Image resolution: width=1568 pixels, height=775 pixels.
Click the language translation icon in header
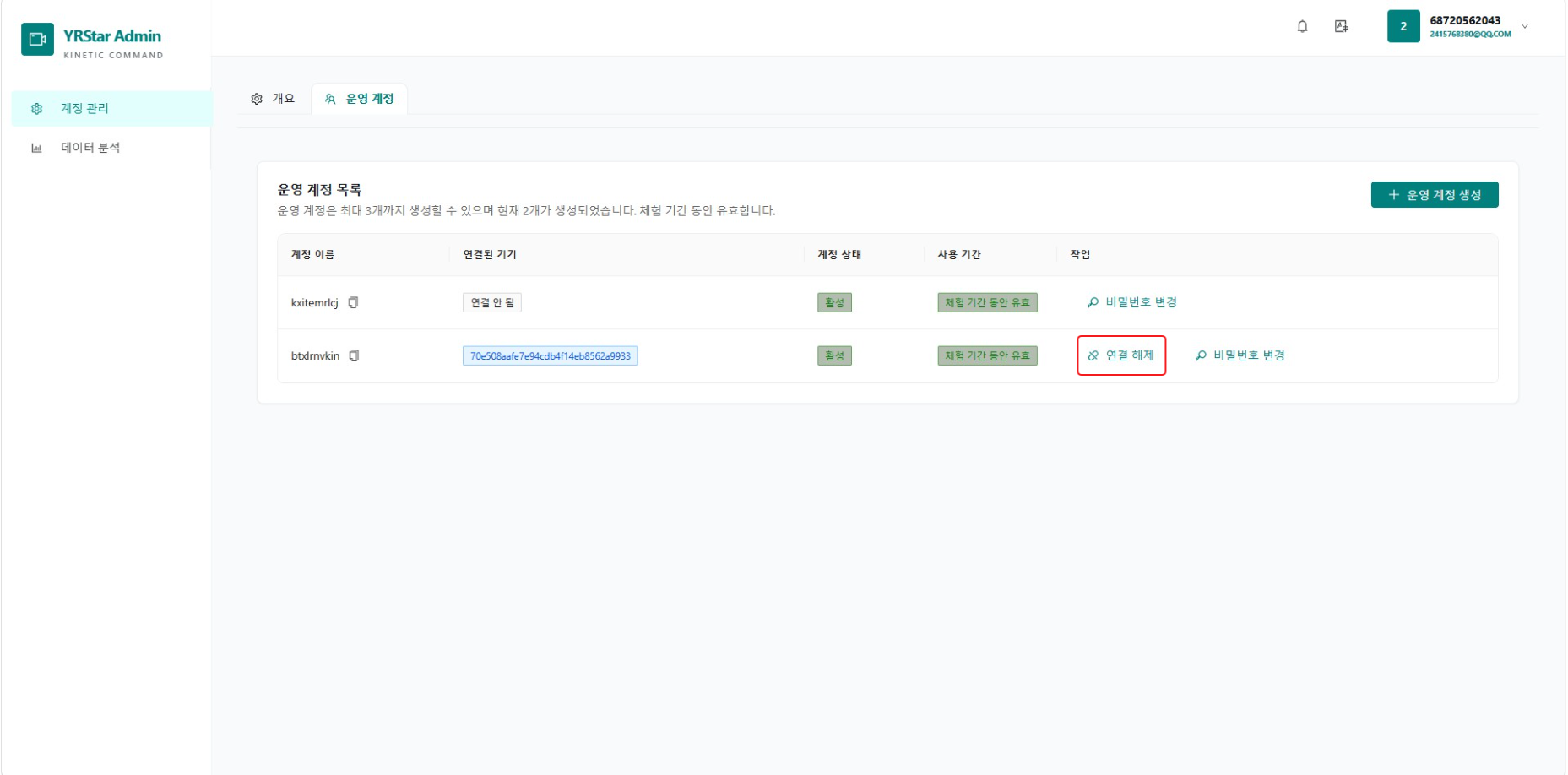pos(1341,26)
